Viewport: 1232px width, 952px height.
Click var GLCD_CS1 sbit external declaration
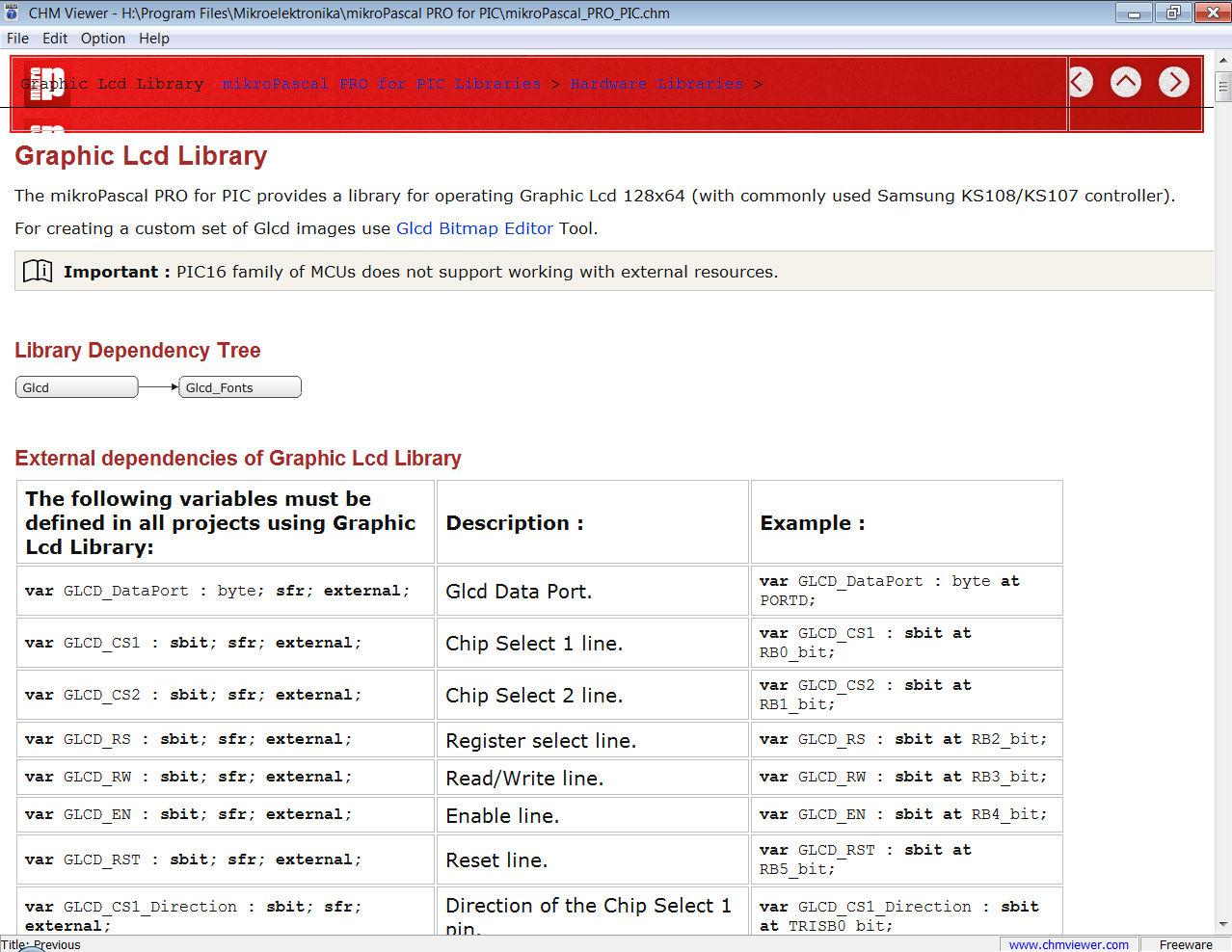226,643
